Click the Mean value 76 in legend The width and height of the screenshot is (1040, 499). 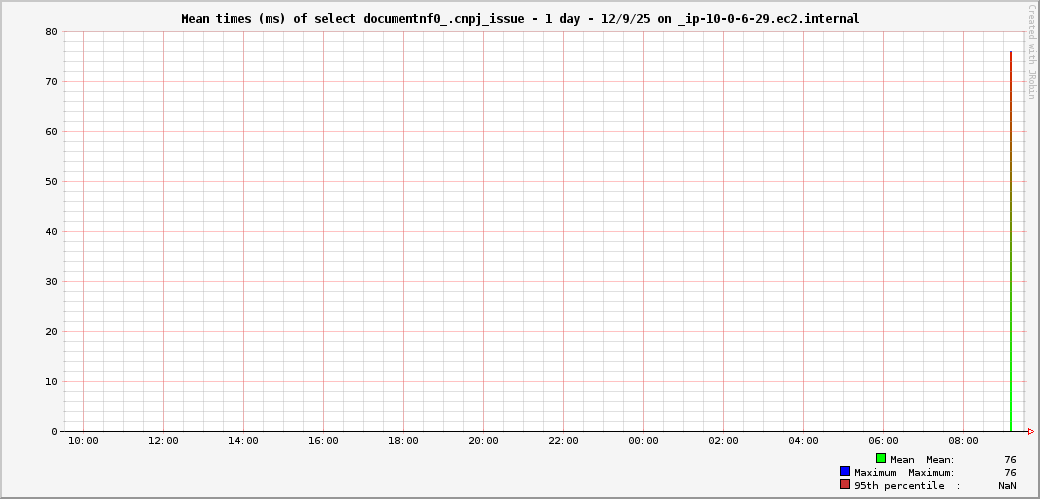[x=1010, y=459]
